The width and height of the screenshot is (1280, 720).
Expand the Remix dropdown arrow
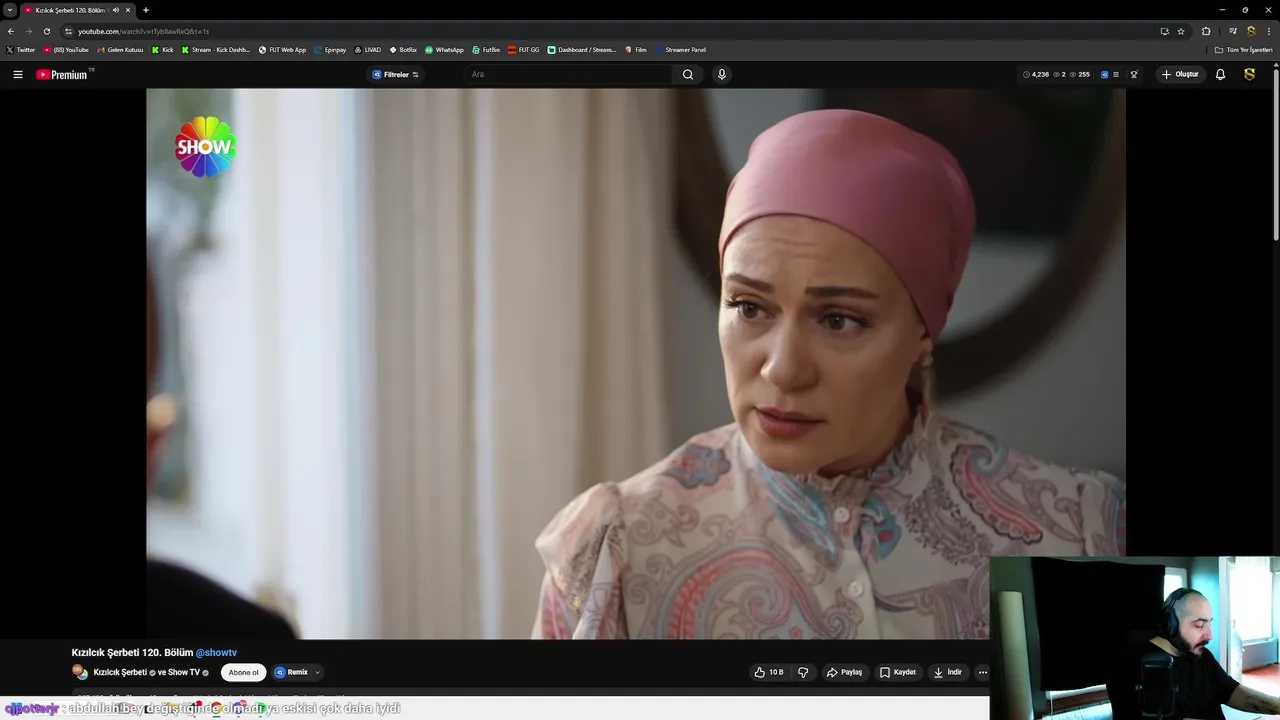(x=317, y=673)
